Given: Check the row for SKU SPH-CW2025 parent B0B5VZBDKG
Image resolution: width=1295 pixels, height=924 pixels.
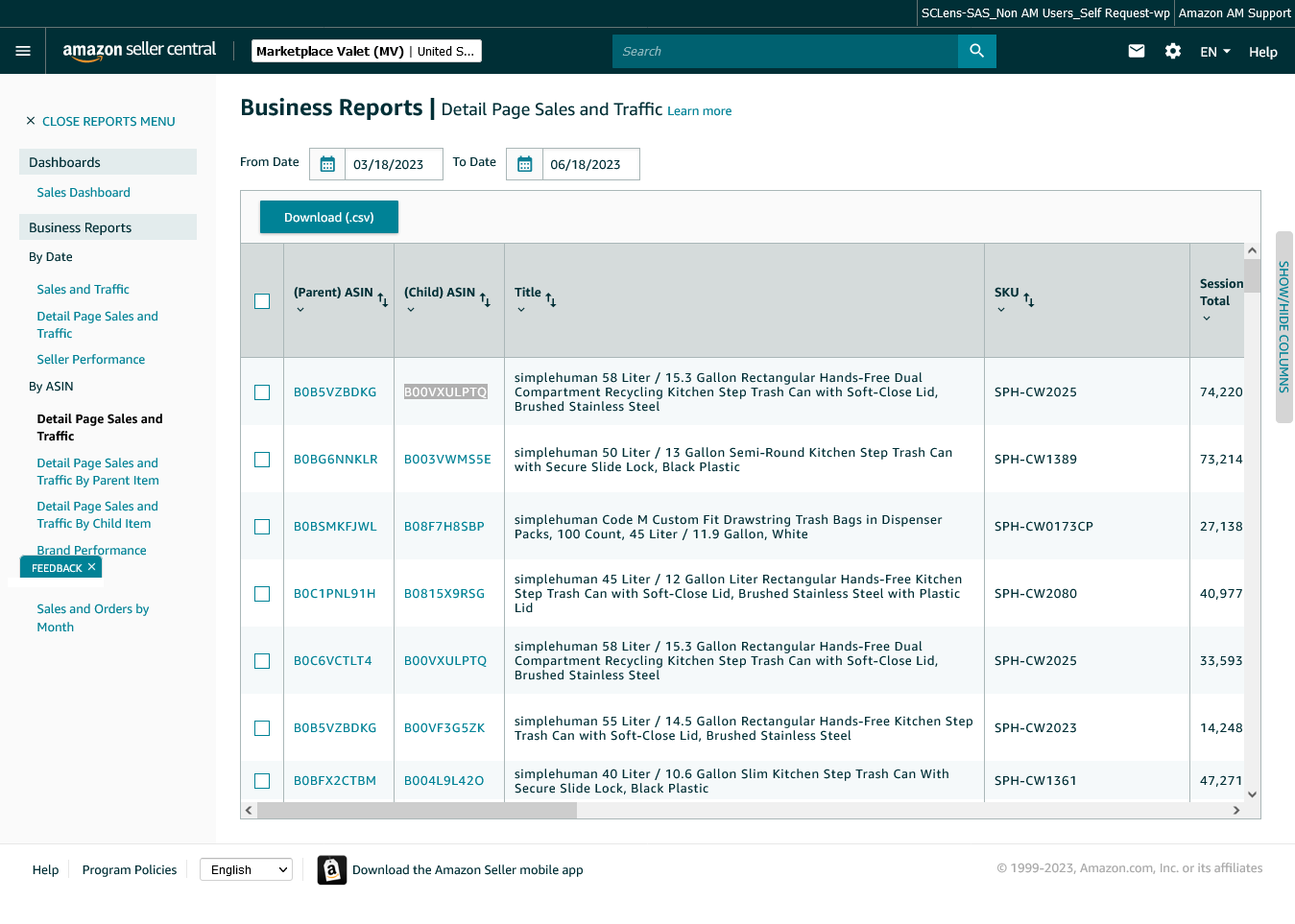Looking at the screenshot, I should 262,392.
